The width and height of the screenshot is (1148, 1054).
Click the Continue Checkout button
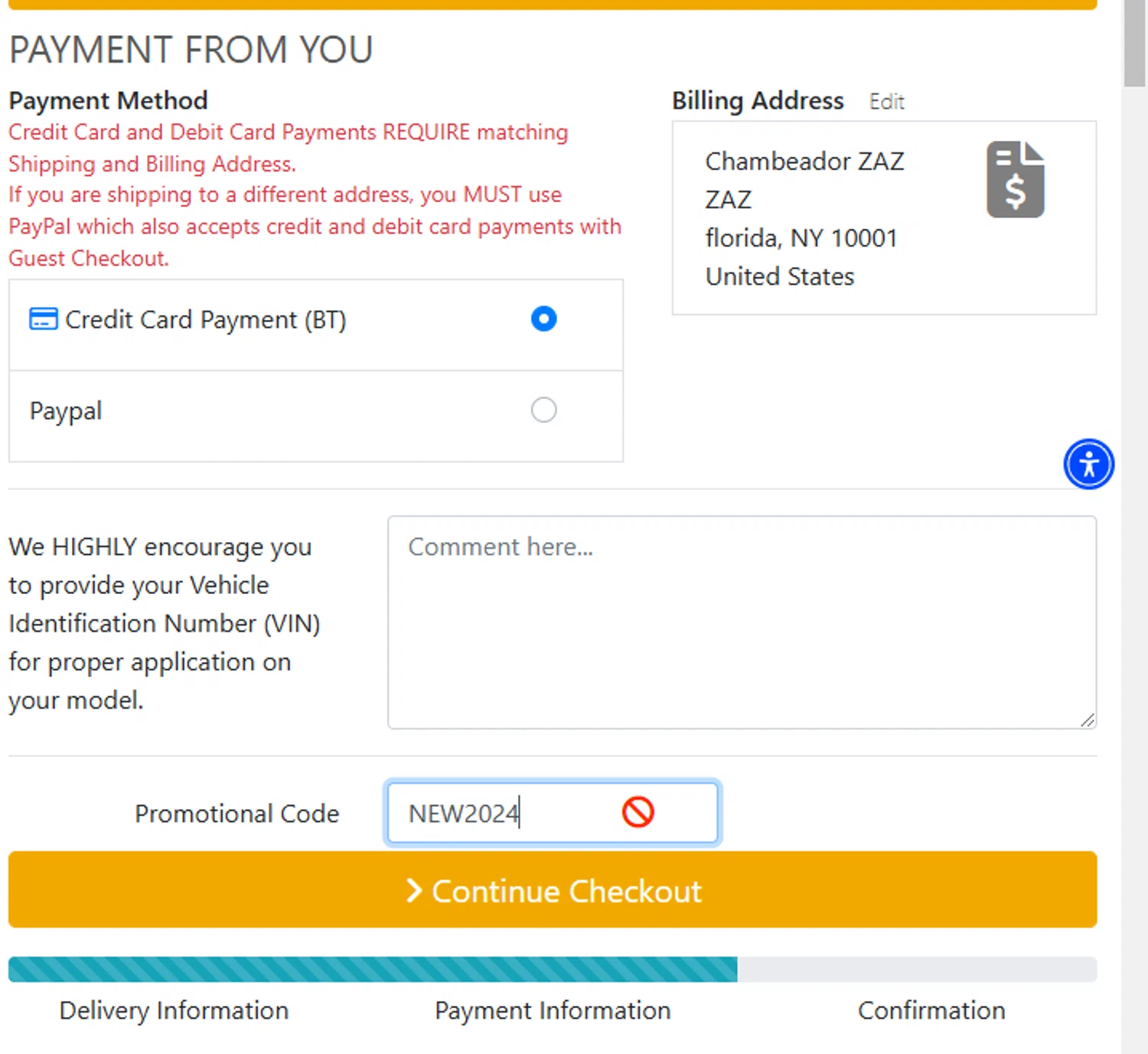pos(553,889)
